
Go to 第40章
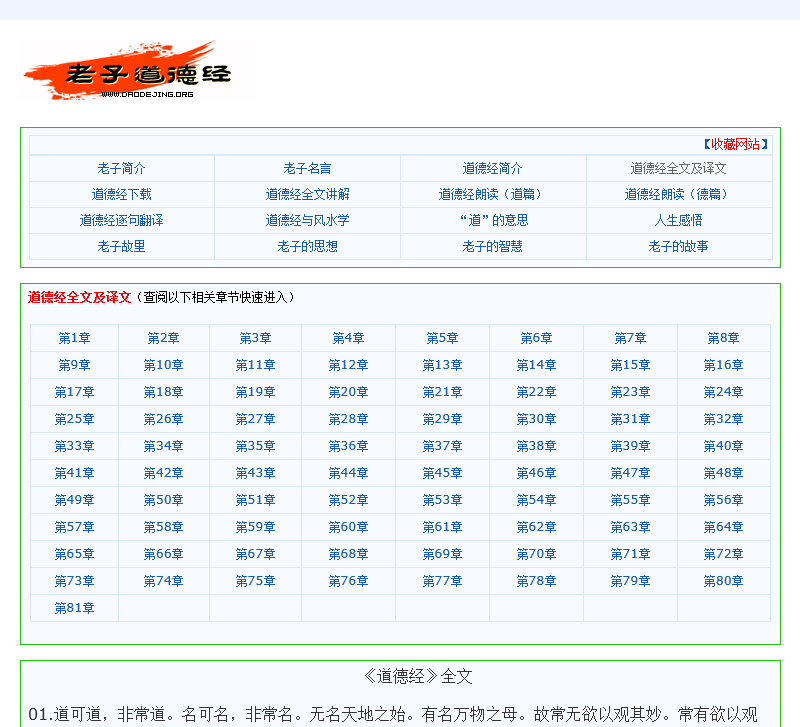pos(723,446)
